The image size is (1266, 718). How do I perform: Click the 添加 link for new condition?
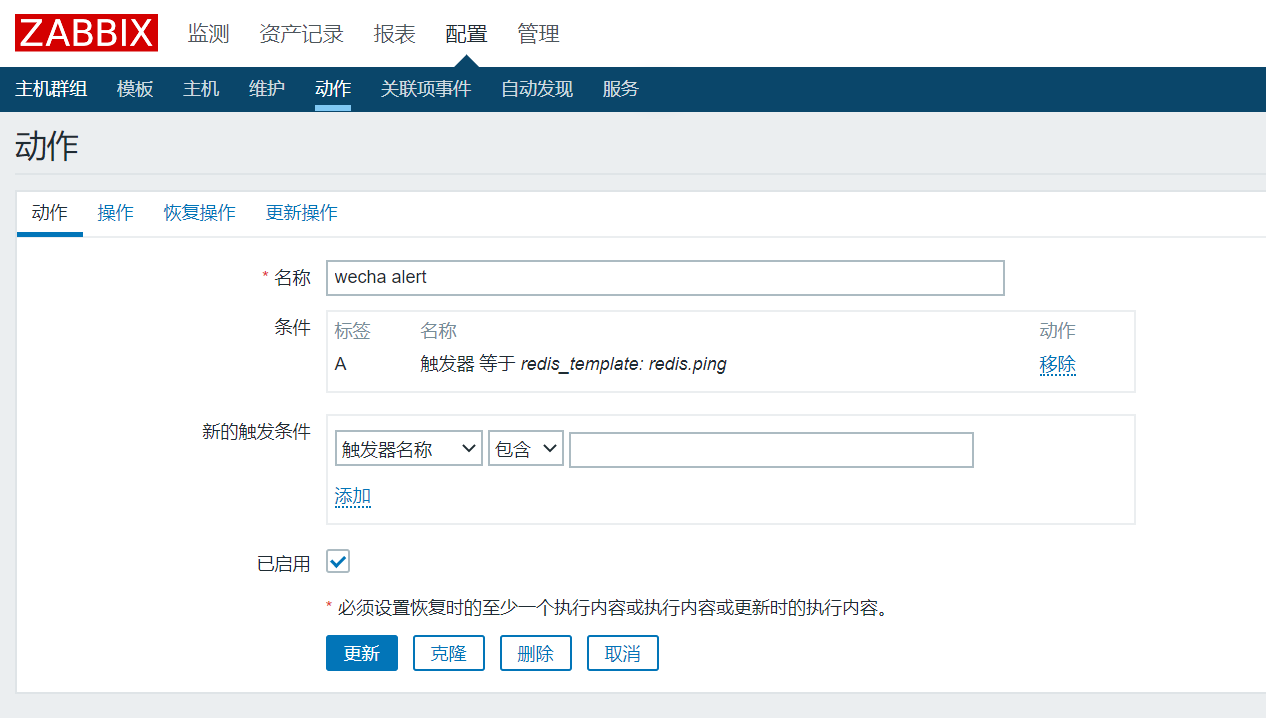tap(352, 496)
